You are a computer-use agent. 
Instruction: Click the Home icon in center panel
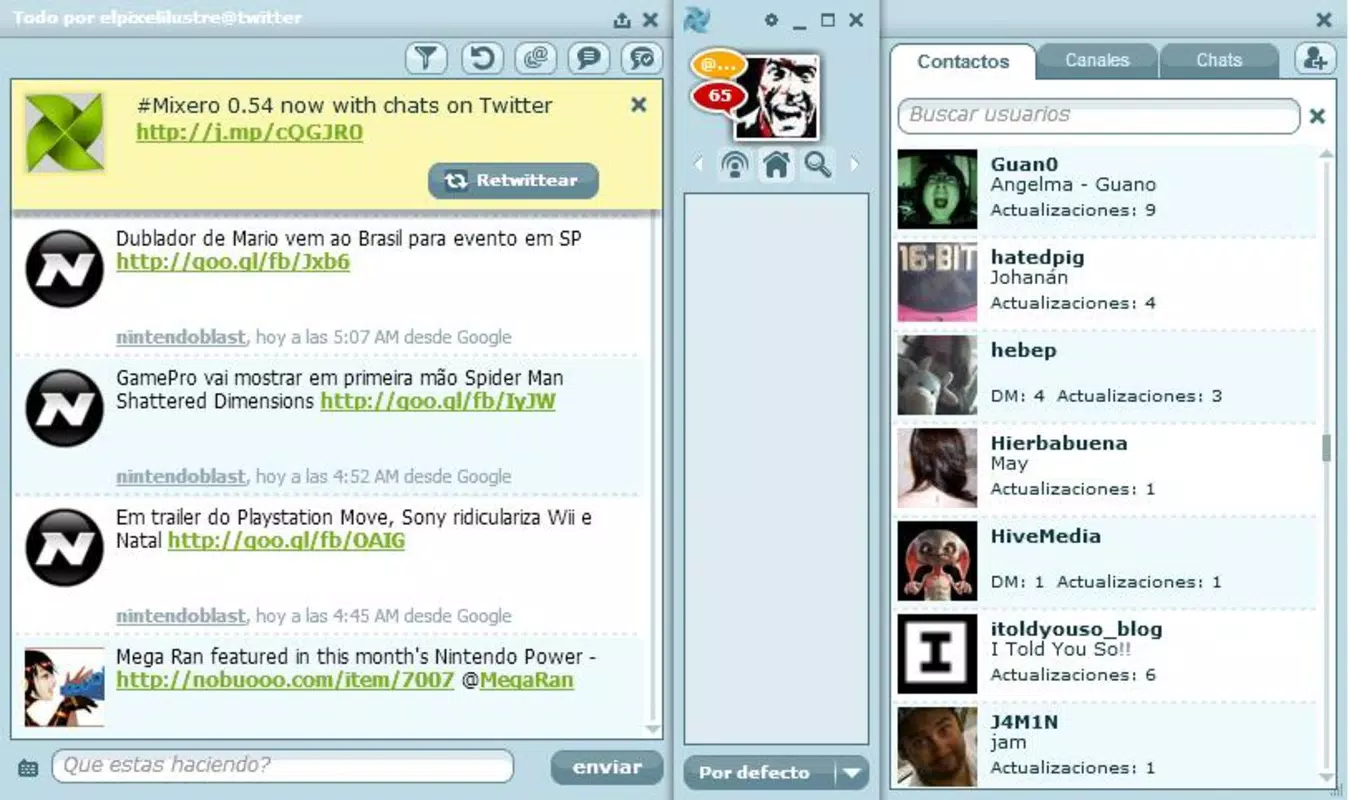pos(777,164)
